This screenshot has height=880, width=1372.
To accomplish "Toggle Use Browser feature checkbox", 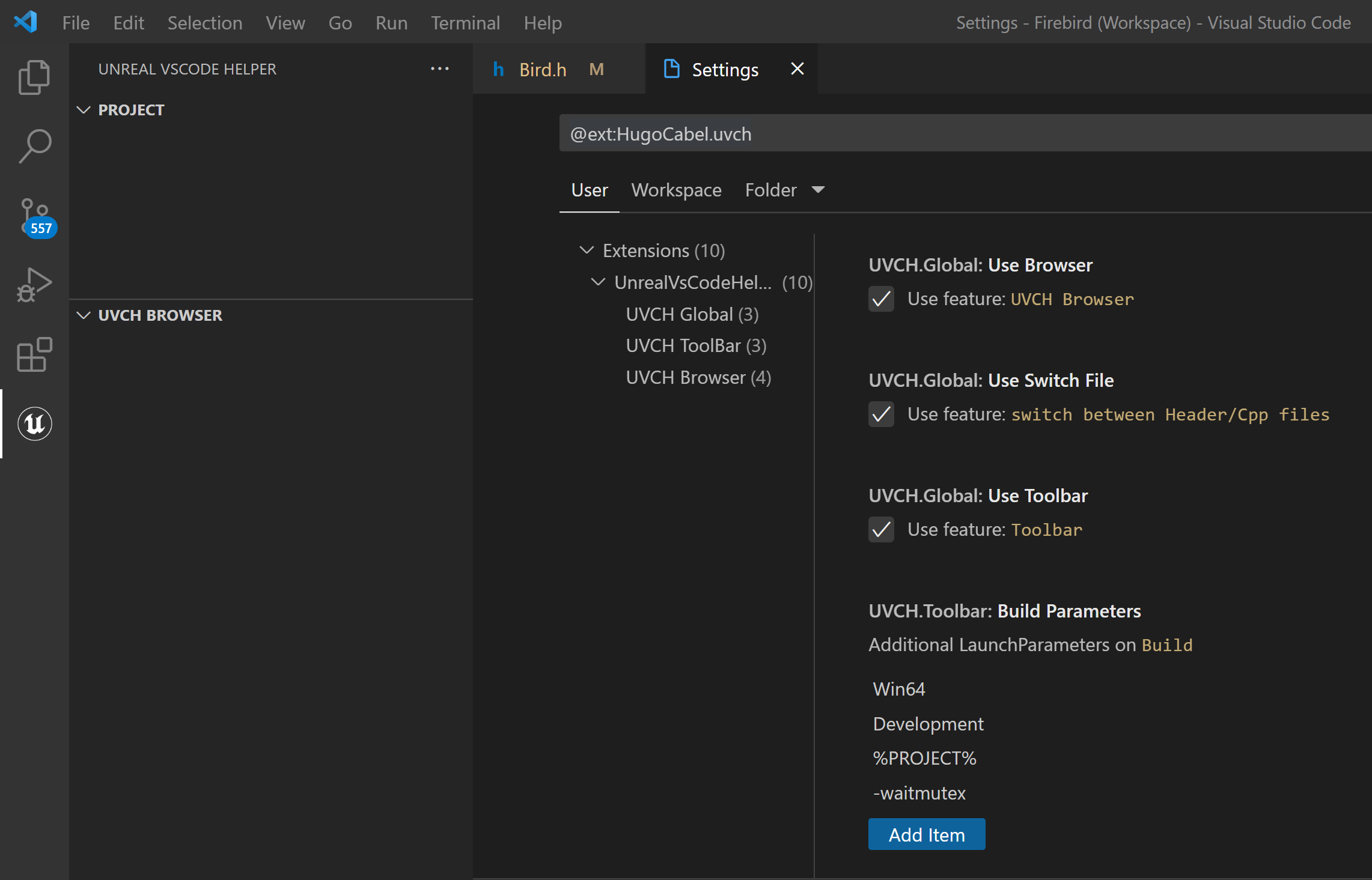I will (881, 299).
